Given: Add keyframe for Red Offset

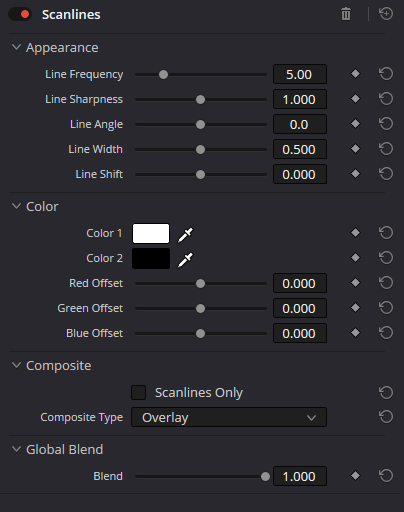Looking at the screenshot, I should pos(355,283).
